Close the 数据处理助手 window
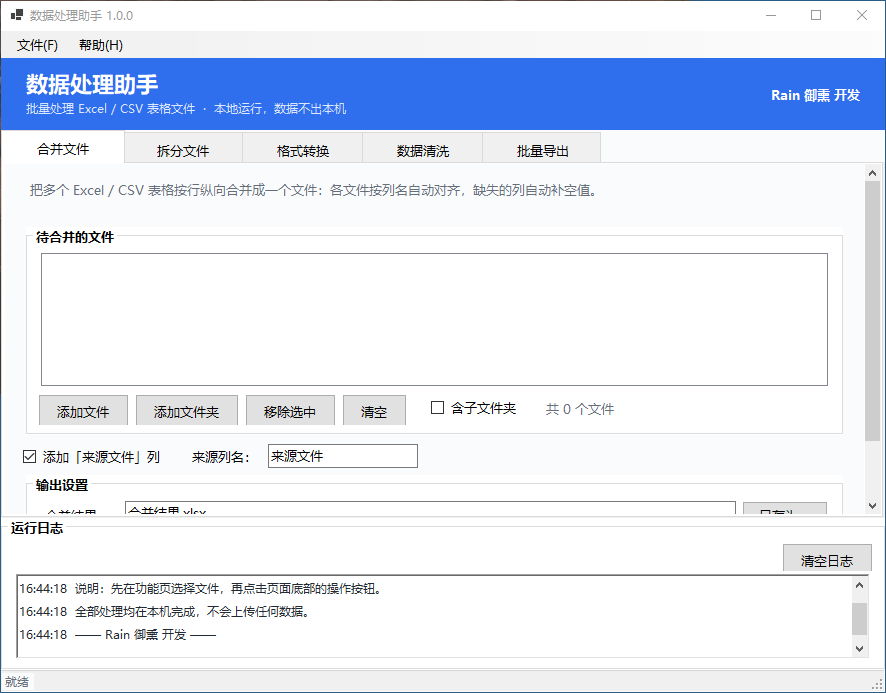886x693 pixels. pos(862,15)
